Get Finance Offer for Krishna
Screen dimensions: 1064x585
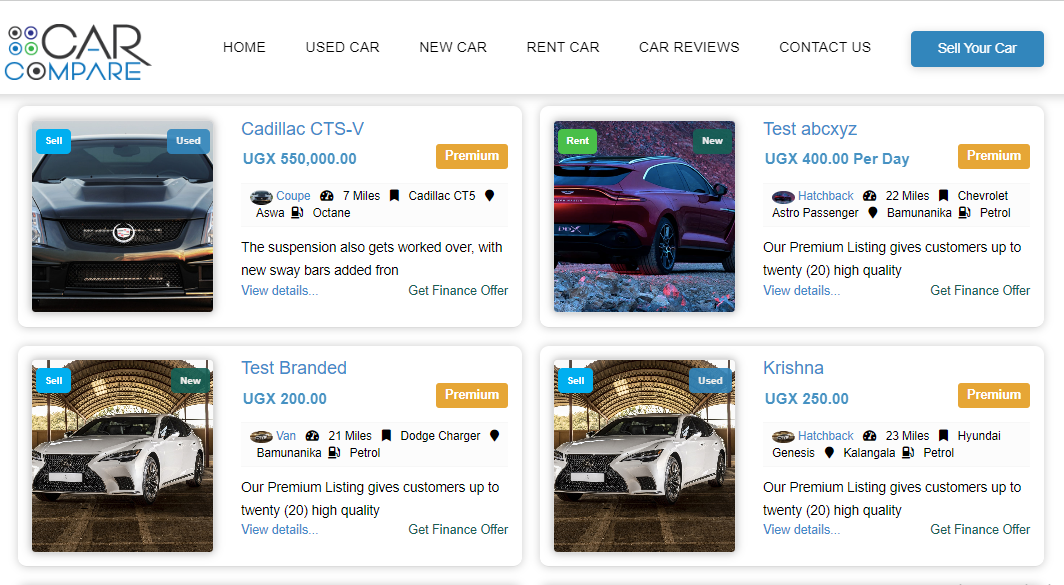980,529
